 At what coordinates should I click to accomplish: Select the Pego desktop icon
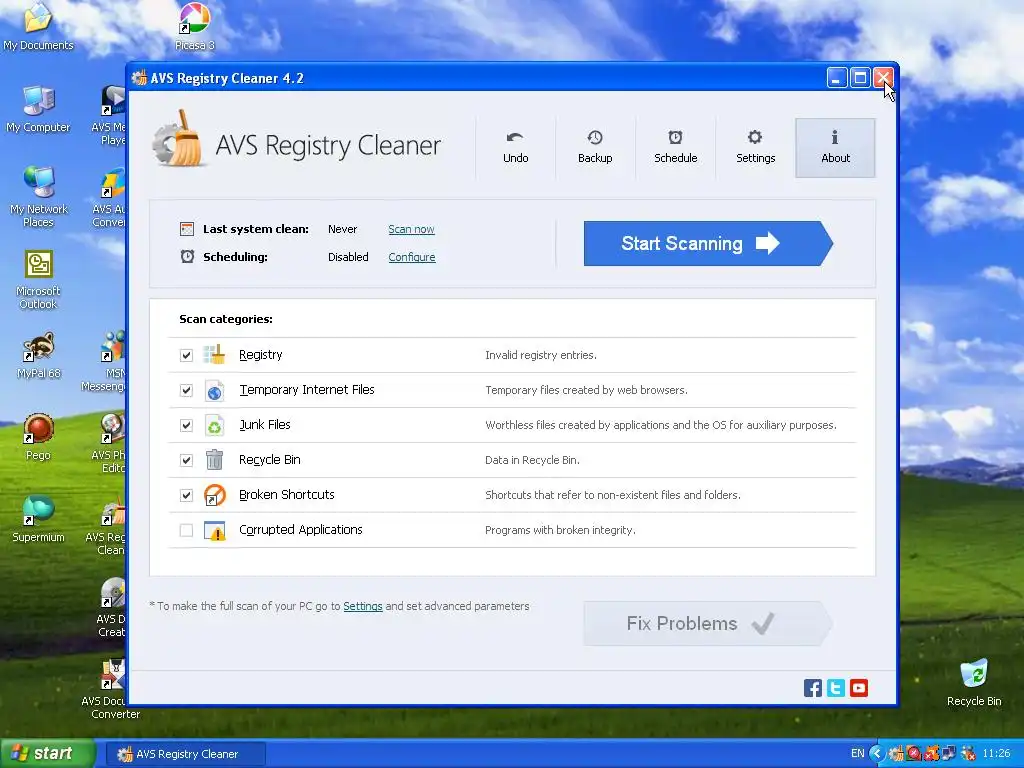click(x=38, y=438)
